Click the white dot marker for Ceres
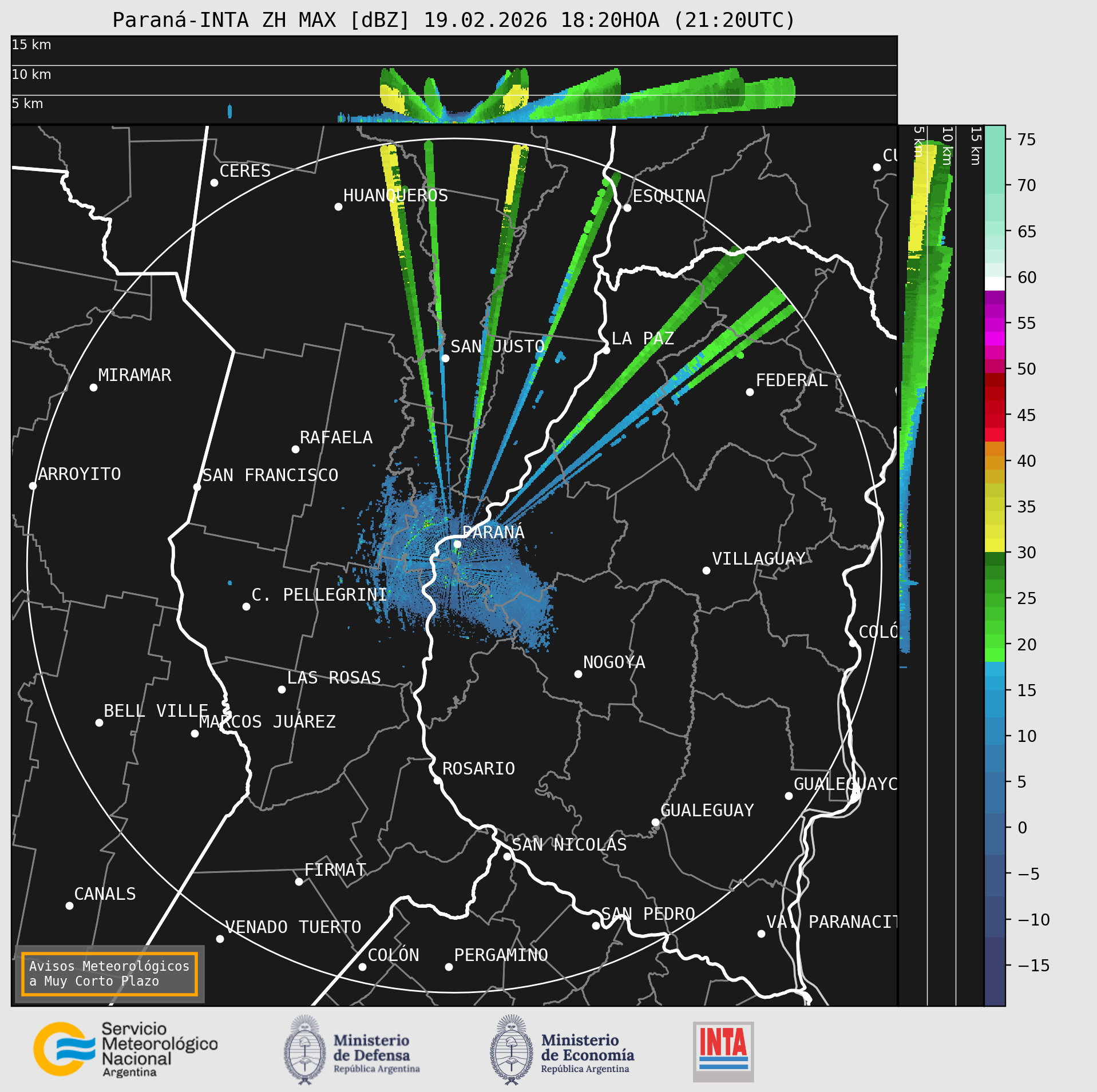The width and height of the screenshot is (1097, 1092). coord(214,182)
